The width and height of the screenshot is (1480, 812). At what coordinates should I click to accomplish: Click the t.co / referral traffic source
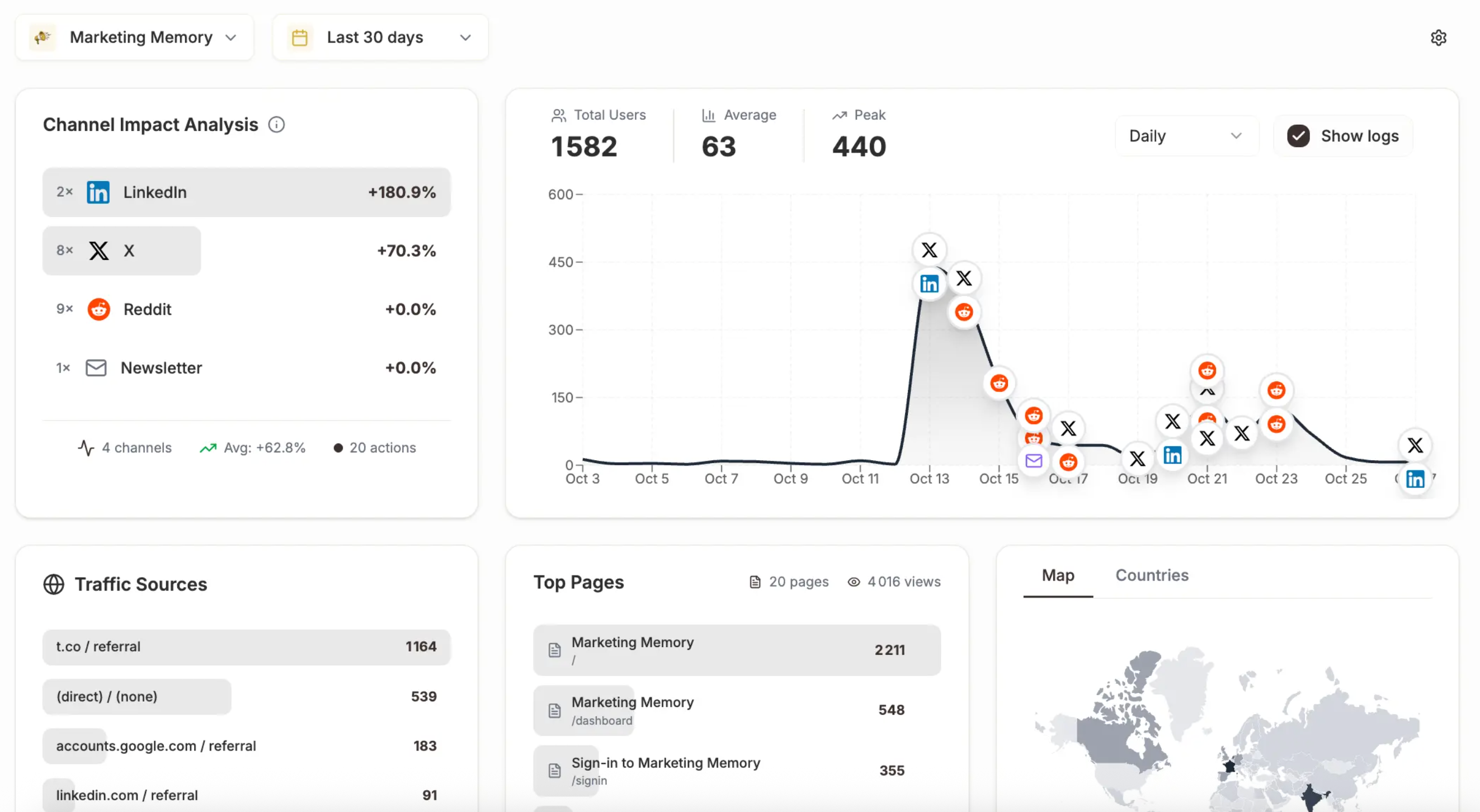click(x=247, y=646)
